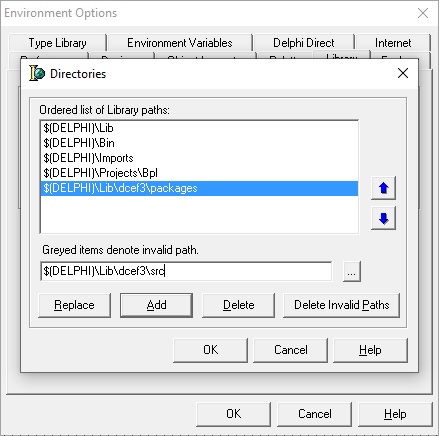Viewport: 439px width, 436px height.
Task: Move selected path down with blue arrow
Action: pyautogui.click(x=383, y=218)
